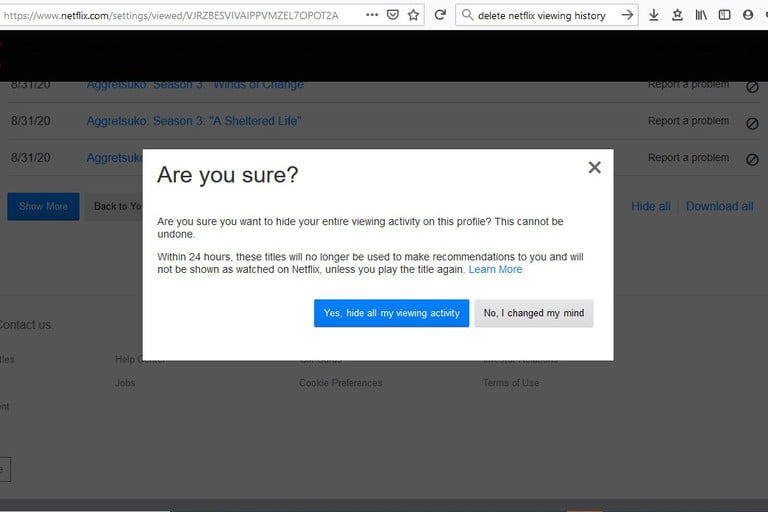The image size is (768, 512).
Task: Click the search magnifier icon
Action: click(x=467, y=15)
